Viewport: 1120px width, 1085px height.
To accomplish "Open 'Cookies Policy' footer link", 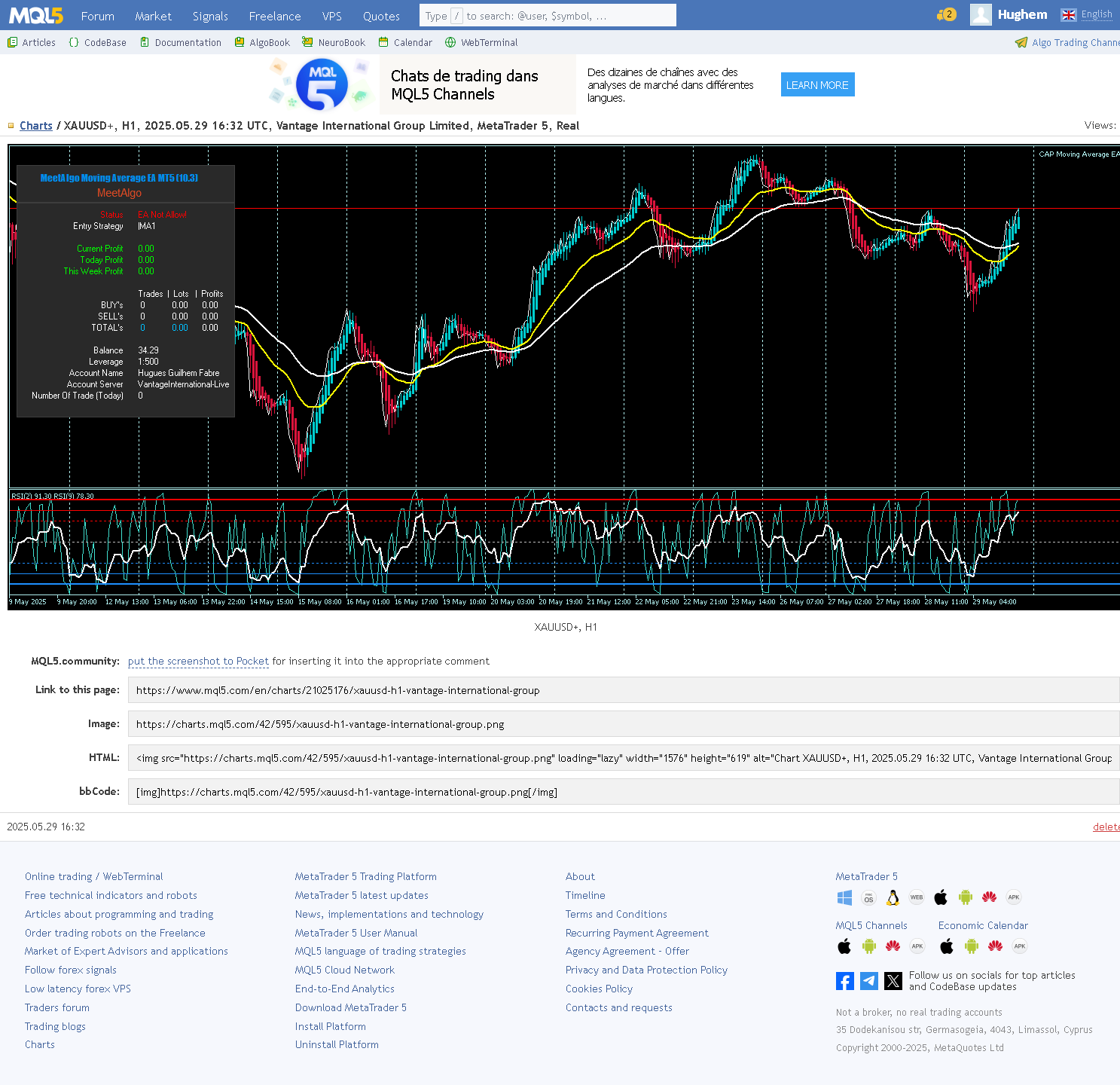I will click(599, 989).
